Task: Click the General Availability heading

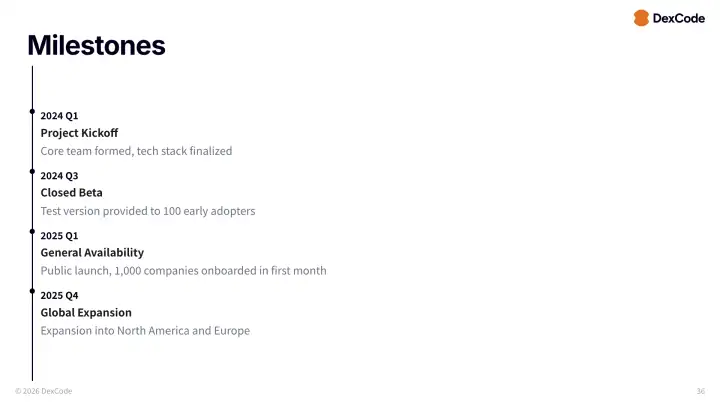Action: pos(92,253)
